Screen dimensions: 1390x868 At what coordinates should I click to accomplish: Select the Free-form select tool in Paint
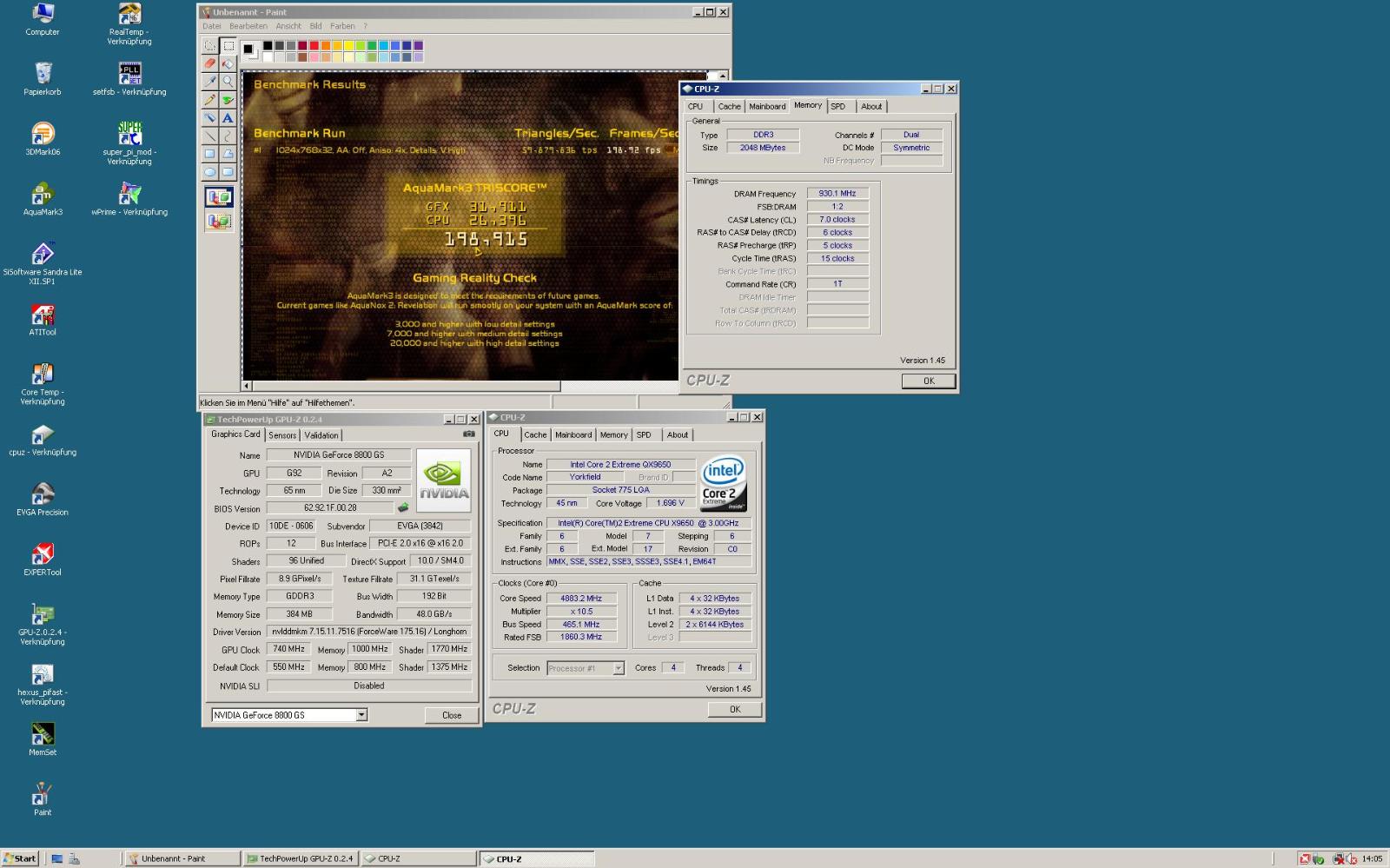click(x=209, y=45)
